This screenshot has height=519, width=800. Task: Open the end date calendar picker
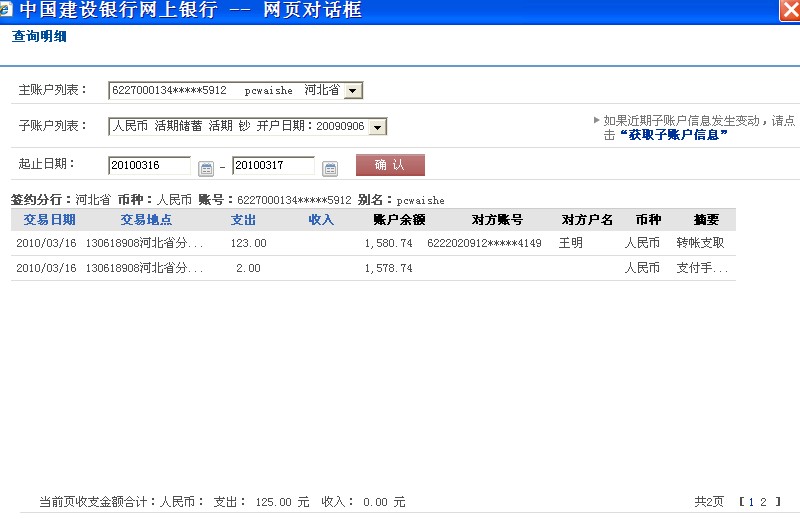point(330,168)
